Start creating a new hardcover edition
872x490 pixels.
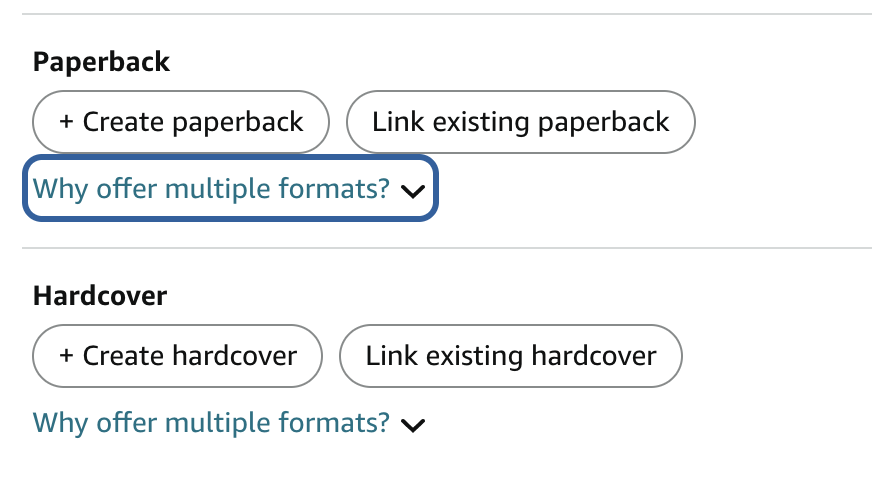coord(178,356)
